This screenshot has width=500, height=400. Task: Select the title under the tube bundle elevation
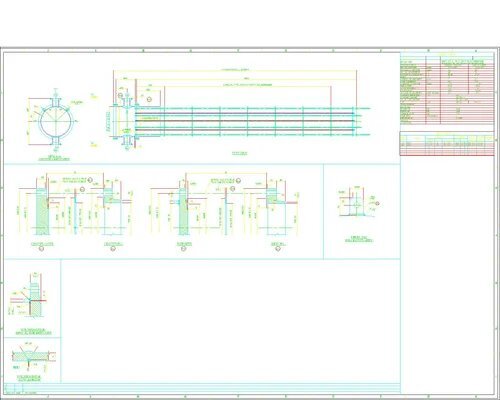[240, 153]
